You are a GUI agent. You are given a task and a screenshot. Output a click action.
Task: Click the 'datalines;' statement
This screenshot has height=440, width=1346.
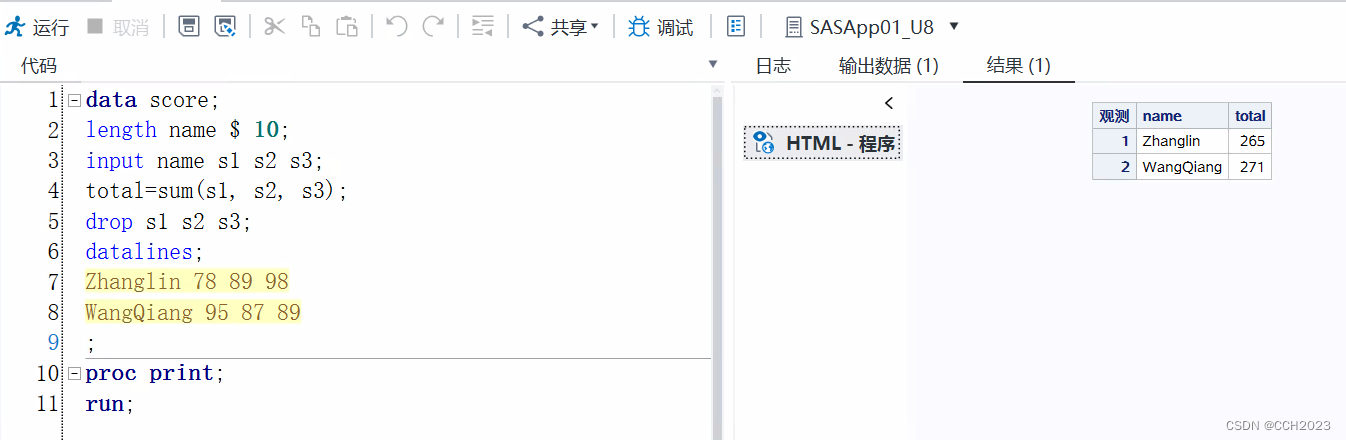[x=144, y=252]
